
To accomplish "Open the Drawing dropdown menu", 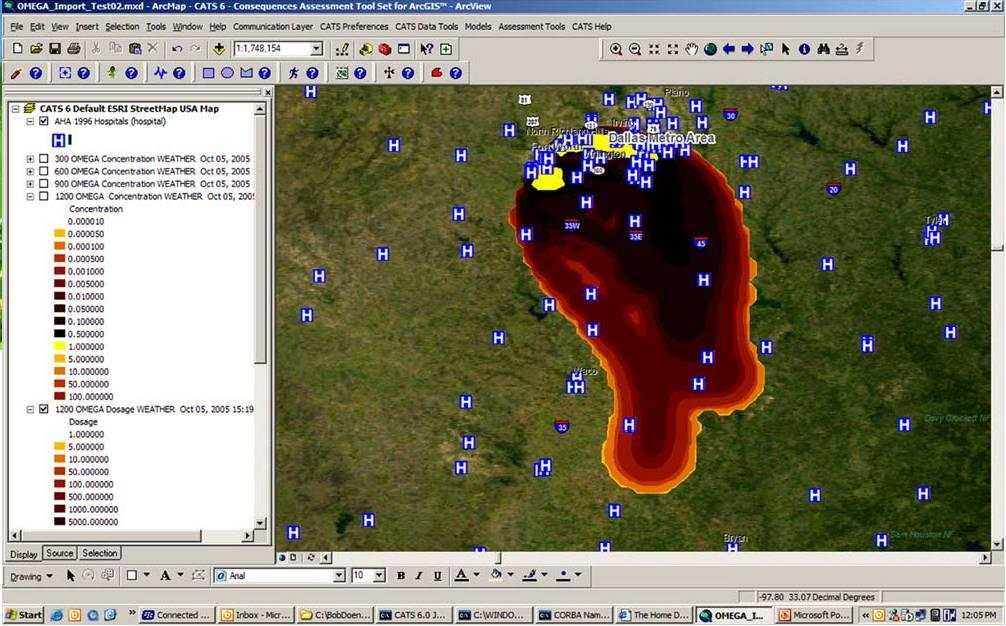I will coord(31,577).
